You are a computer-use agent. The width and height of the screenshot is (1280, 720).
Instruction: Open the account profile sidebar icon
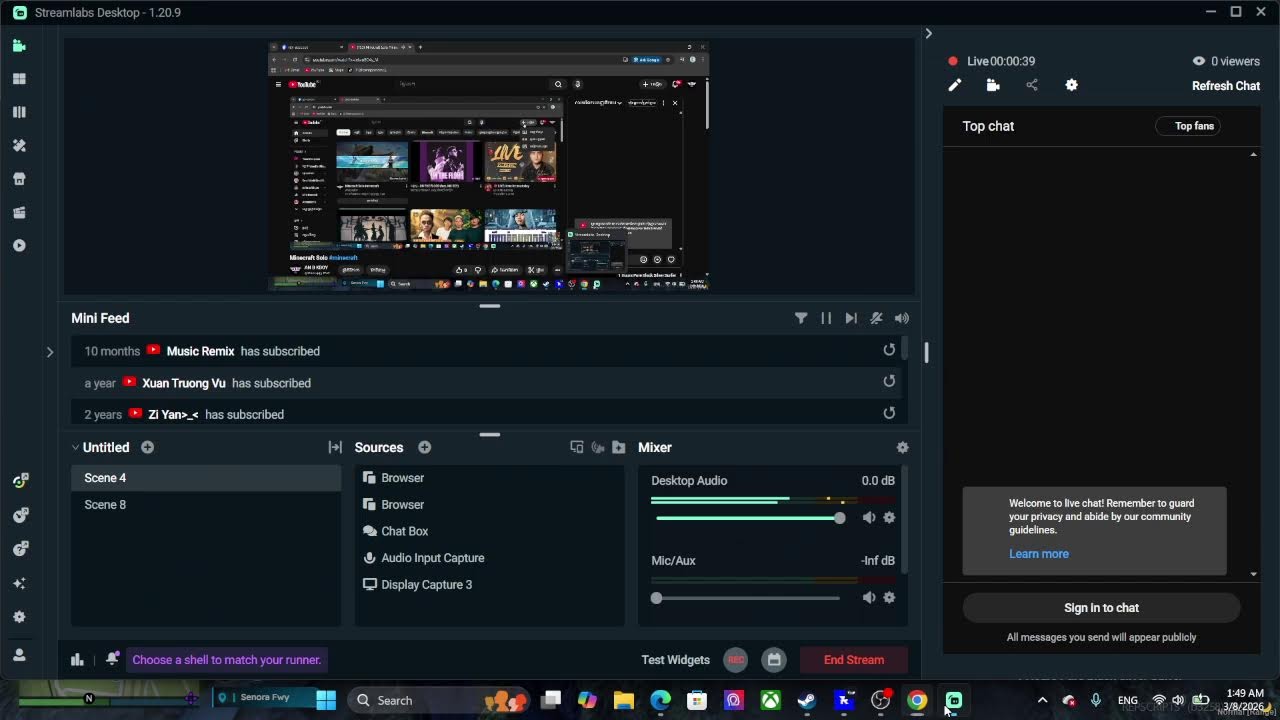pyautogui.click(x=19, y=655)
